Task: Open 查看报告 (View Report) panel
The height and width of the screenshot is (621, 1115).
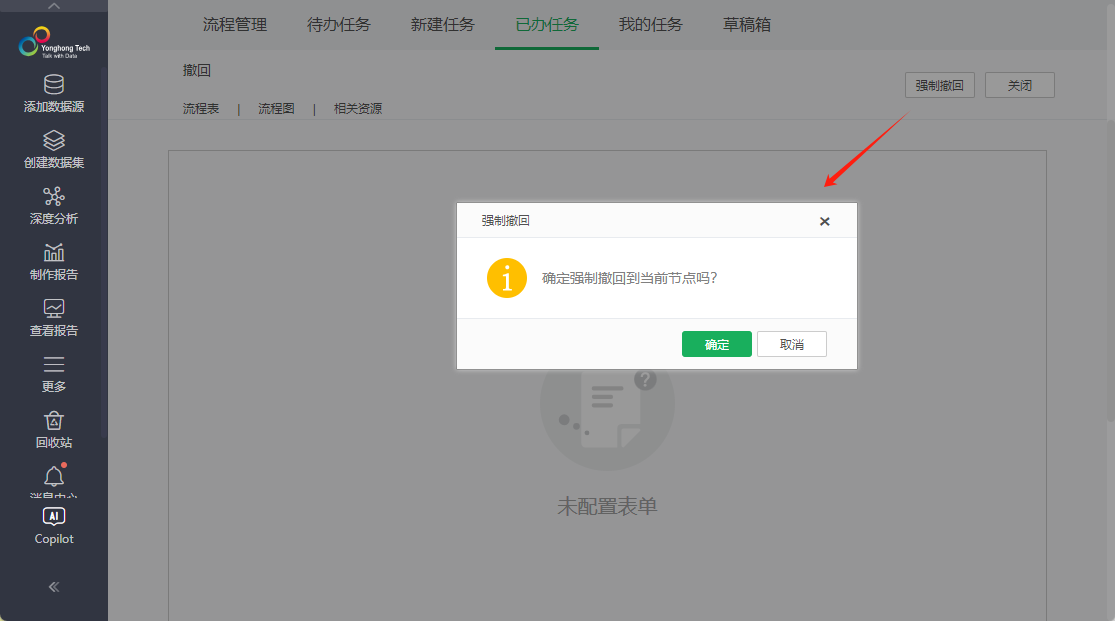Action: tap(53, 318)
